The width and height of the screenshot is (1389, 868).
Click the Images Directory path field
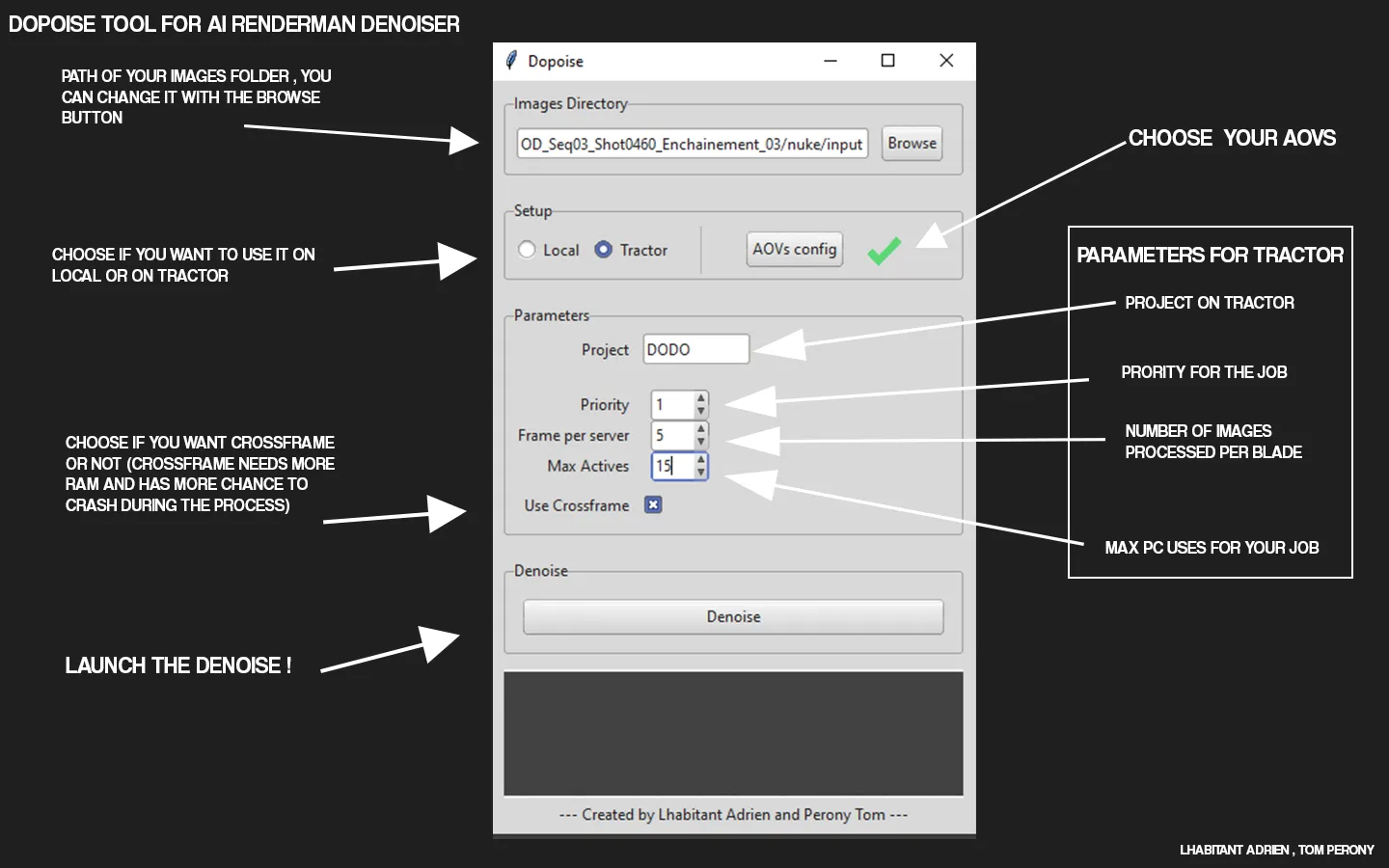click(692, 144)
